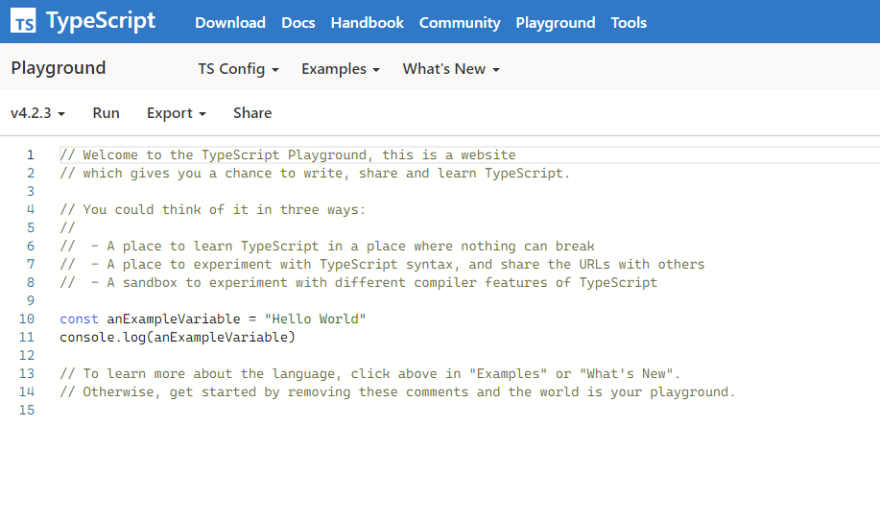
Task: Click line number 1 in the gutter
Action: (30, 155)
